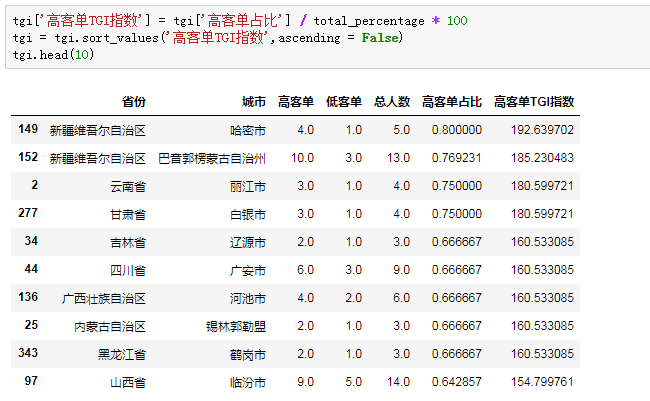Click the 锡林郭勒盟 cell

[236, 326]
